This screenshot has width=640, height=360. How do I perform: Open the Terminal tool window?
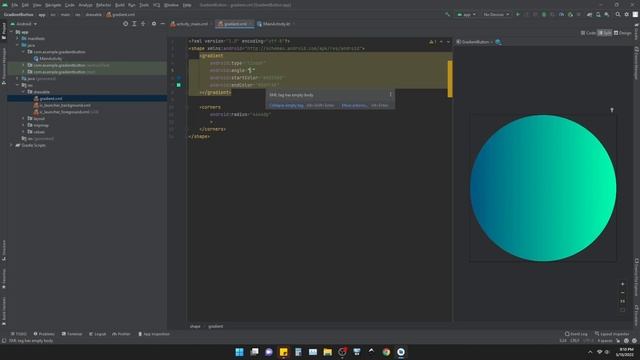pyautogui.click(x=72, y=334)
